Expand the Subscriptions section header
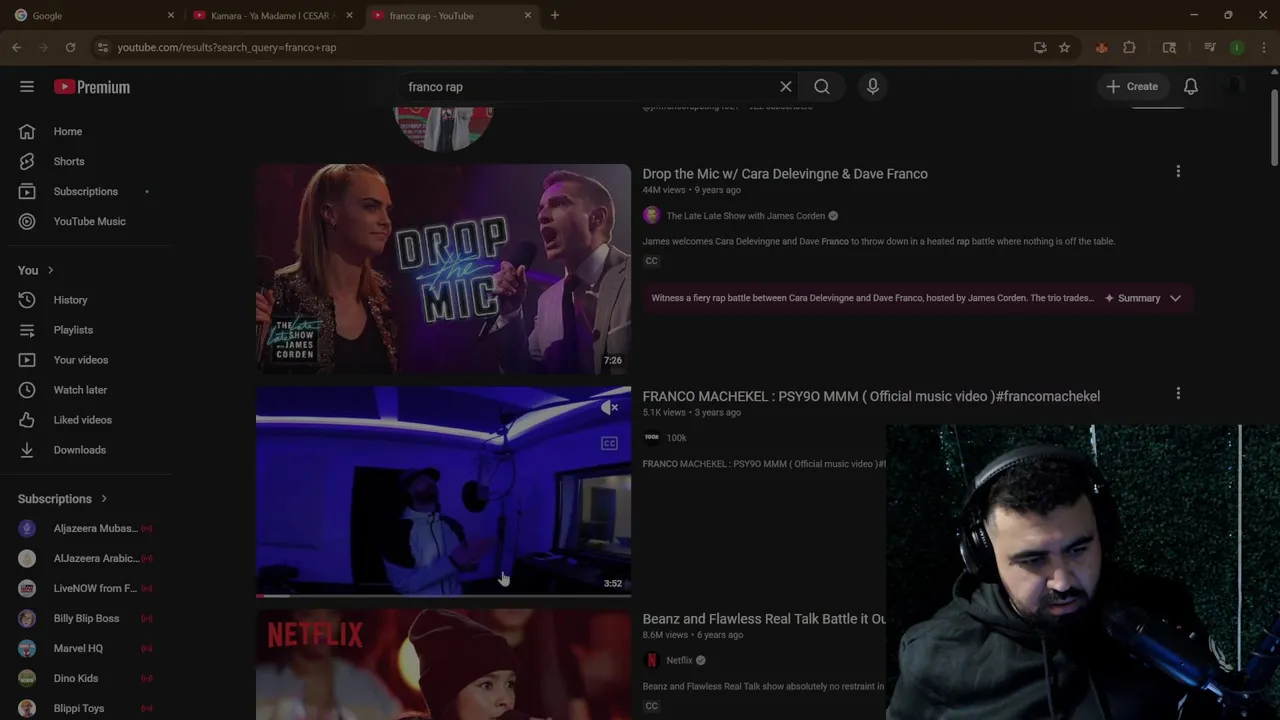 pos(62,499)
